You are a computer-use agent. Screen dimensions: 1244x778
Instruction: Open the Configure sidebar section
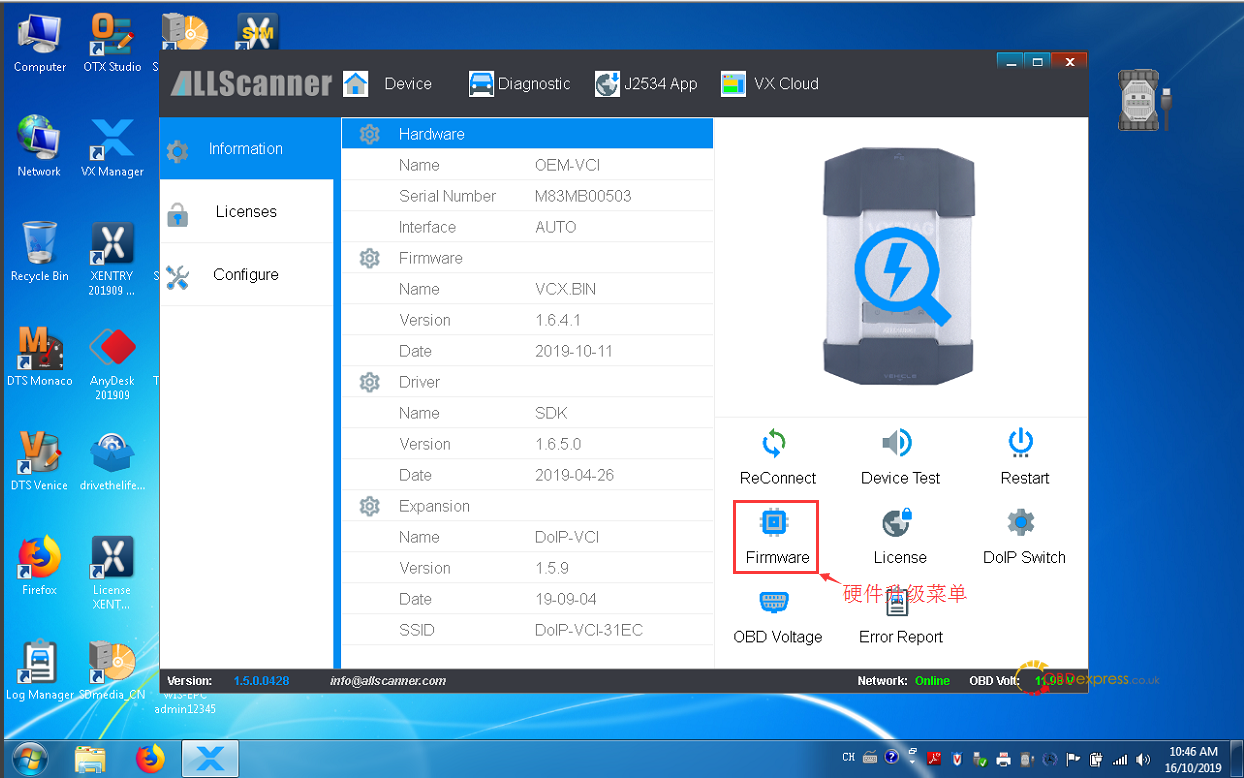click(246, 275)
